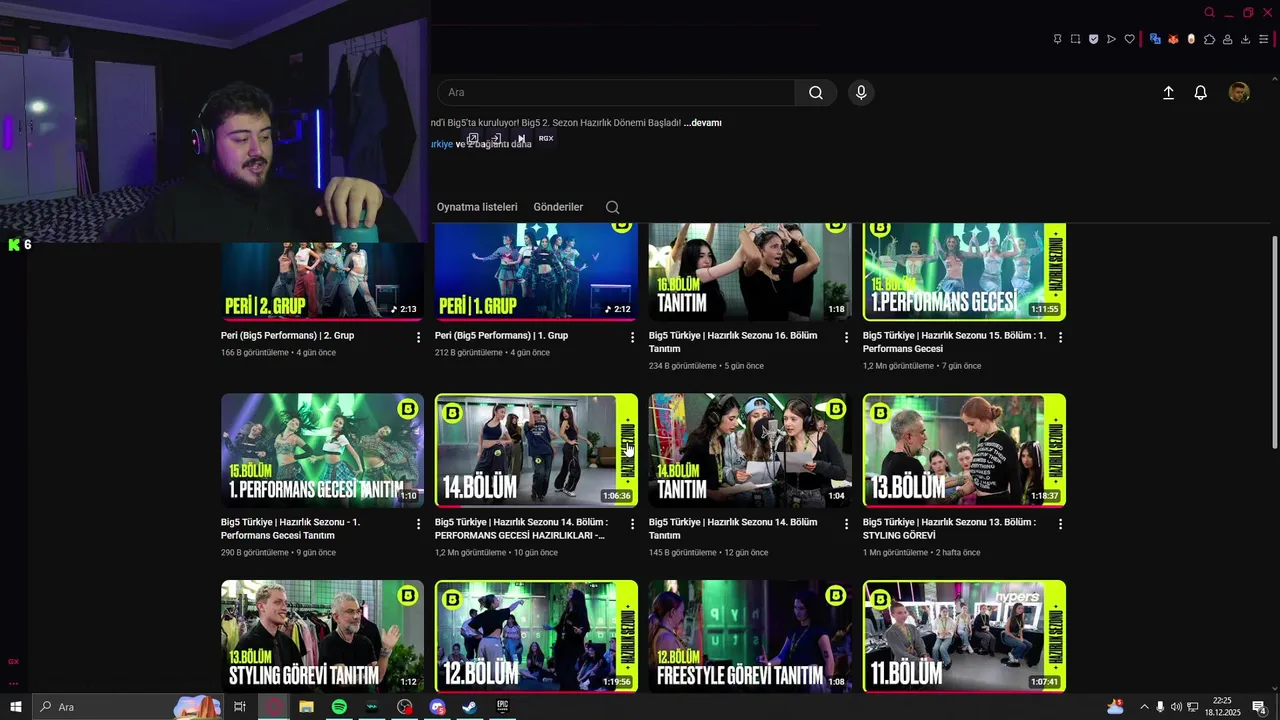The width and height of the screenshot is (1280, 720).
Task: Open options for 14. Bölüm Performans Hazırlıkları video
Action: click(x=632, y=524)
